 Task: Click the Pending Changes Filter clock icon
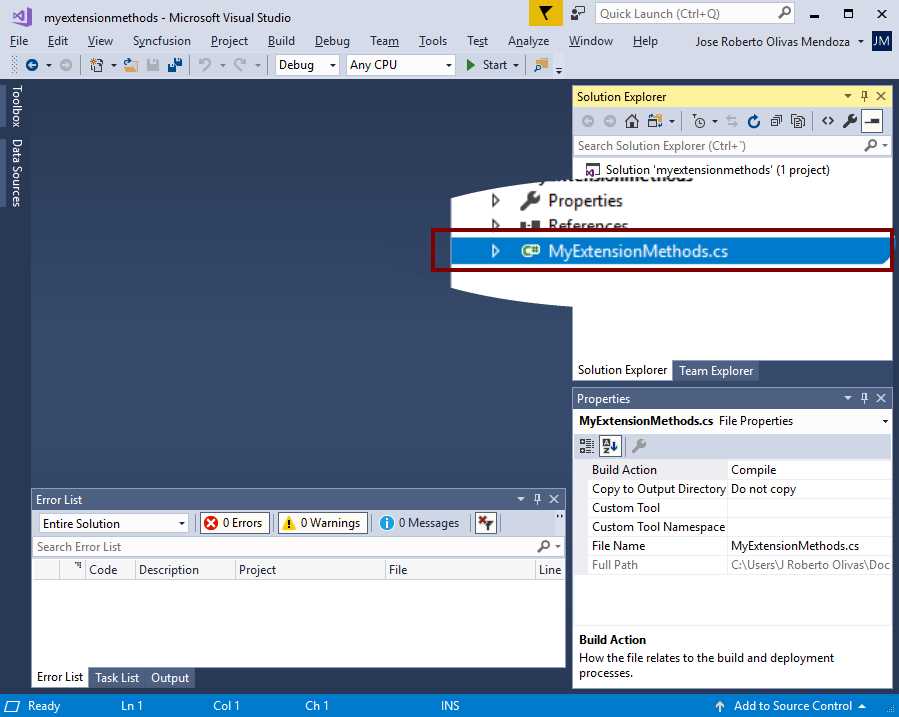[699, 121]
